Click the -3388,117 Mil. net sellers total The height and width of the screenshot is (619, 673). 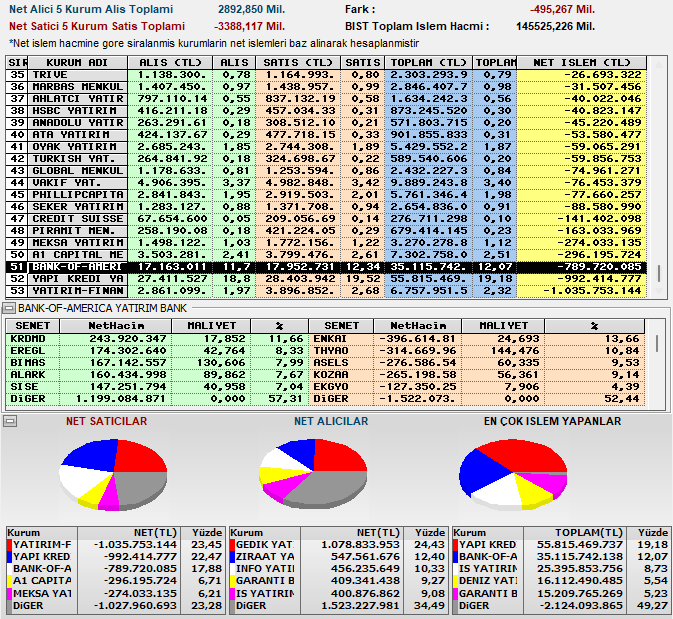(250, 27)
